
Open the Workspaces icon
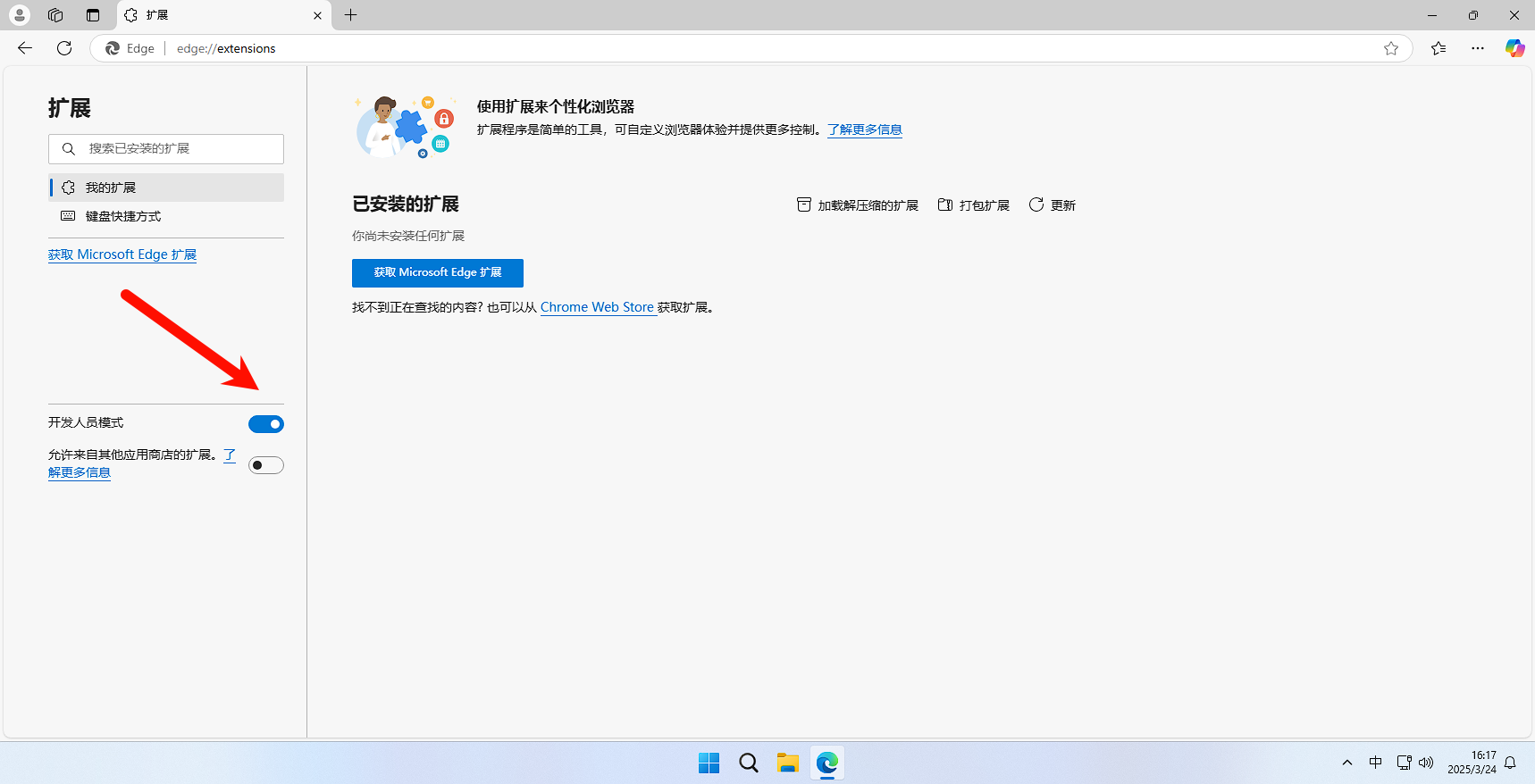(55, 15)
